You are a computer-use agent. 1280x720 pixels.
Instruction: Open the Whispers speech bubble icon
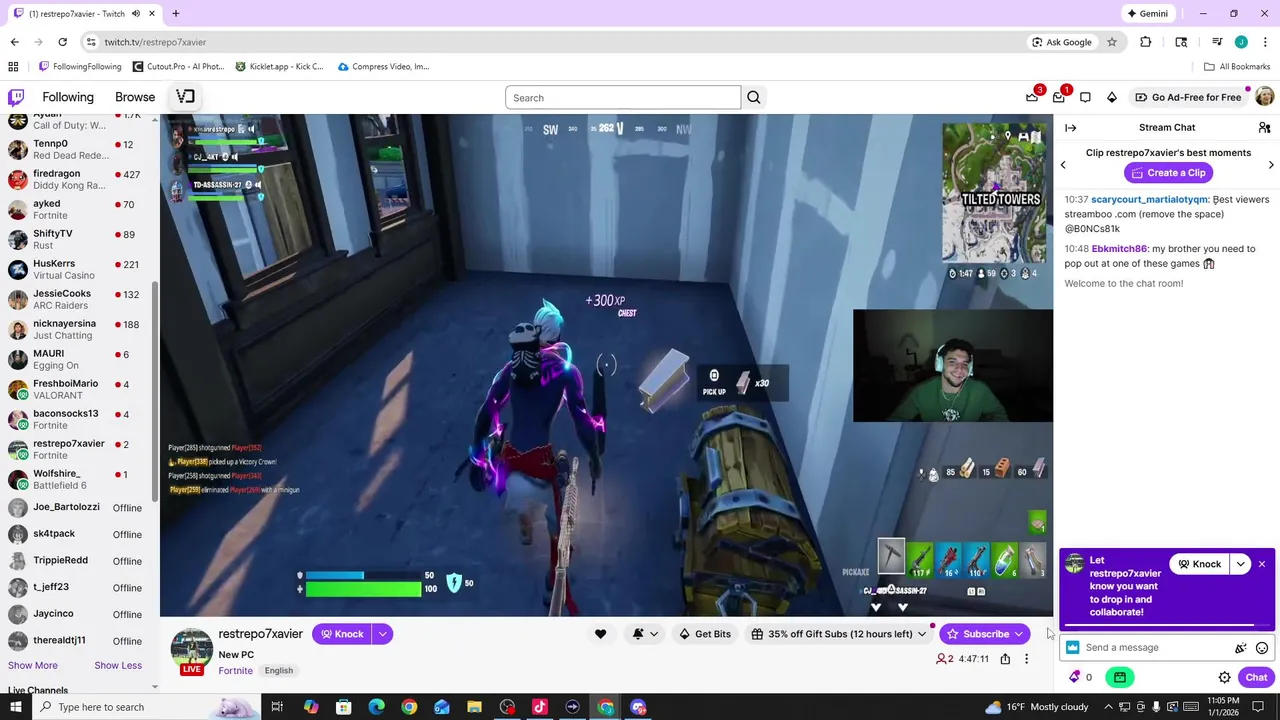[1085, 97]
